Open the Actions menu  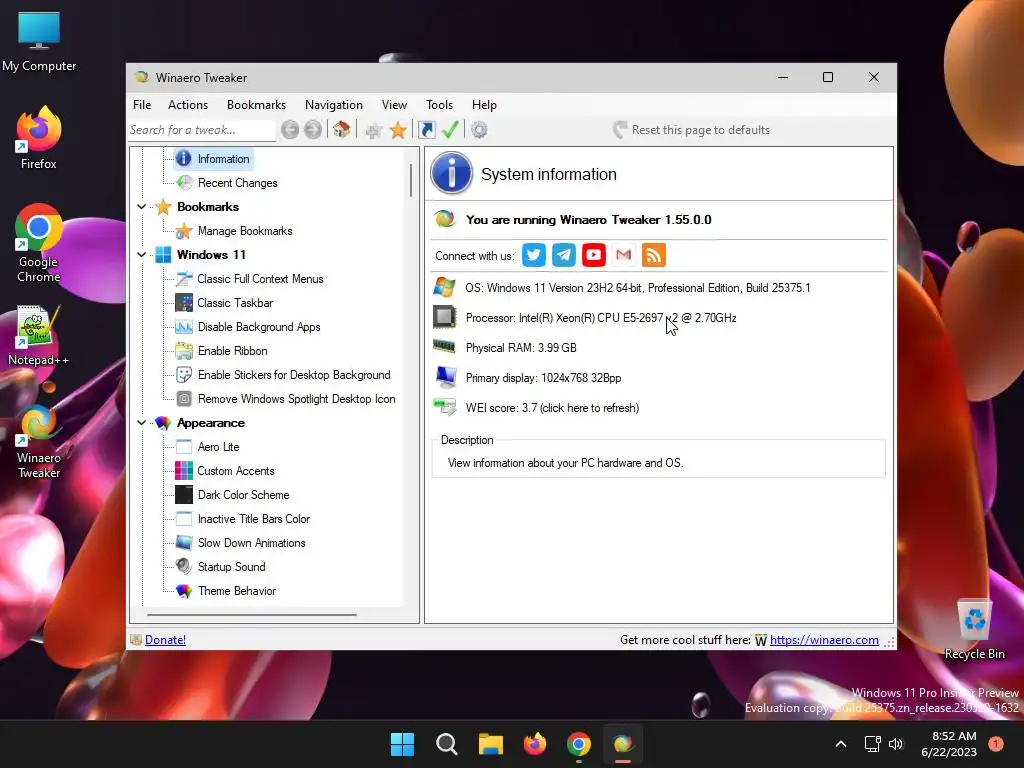187,105
